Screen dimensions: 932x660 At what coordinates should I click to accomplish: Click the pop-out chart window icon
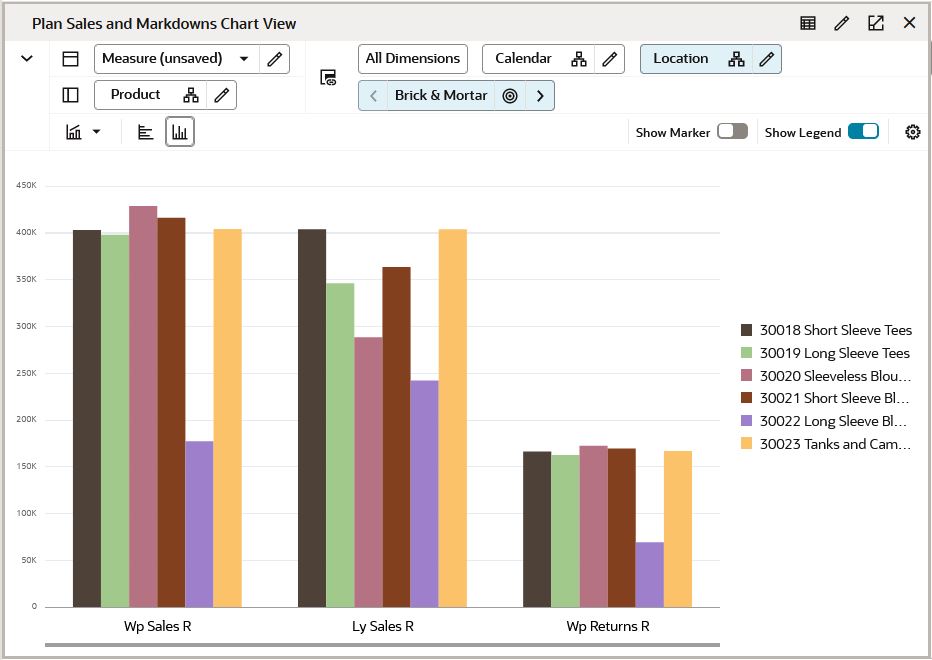pos(875,23)
